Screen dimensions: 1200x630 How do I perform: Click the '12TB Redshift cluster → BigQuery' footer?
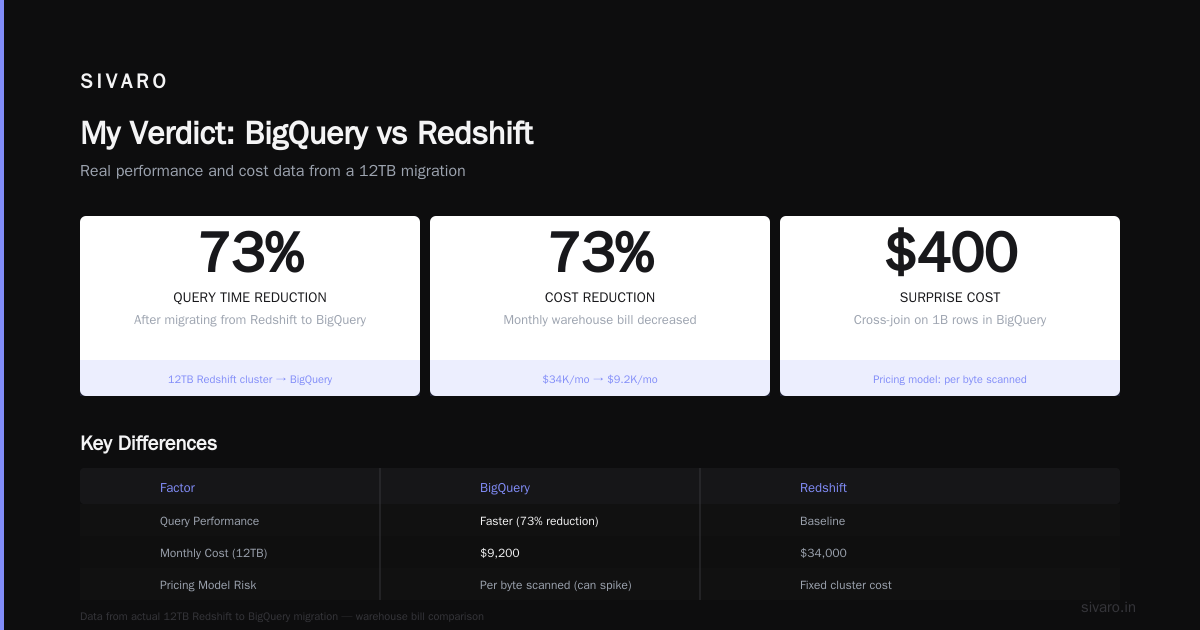[x=250, y=379]
